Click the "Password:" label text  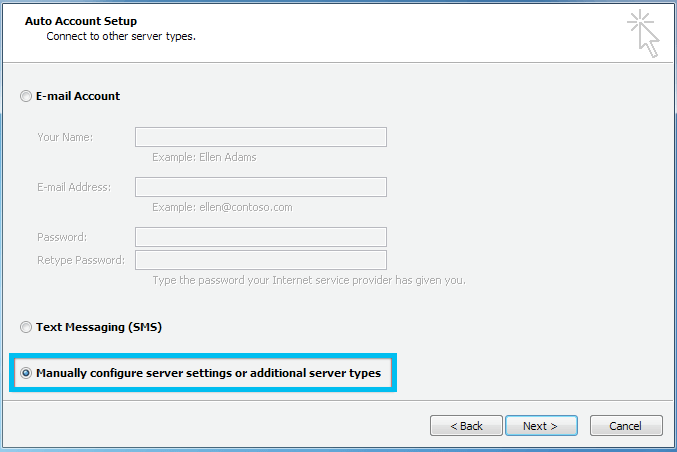pyautogui.click(x=62, y=237)
